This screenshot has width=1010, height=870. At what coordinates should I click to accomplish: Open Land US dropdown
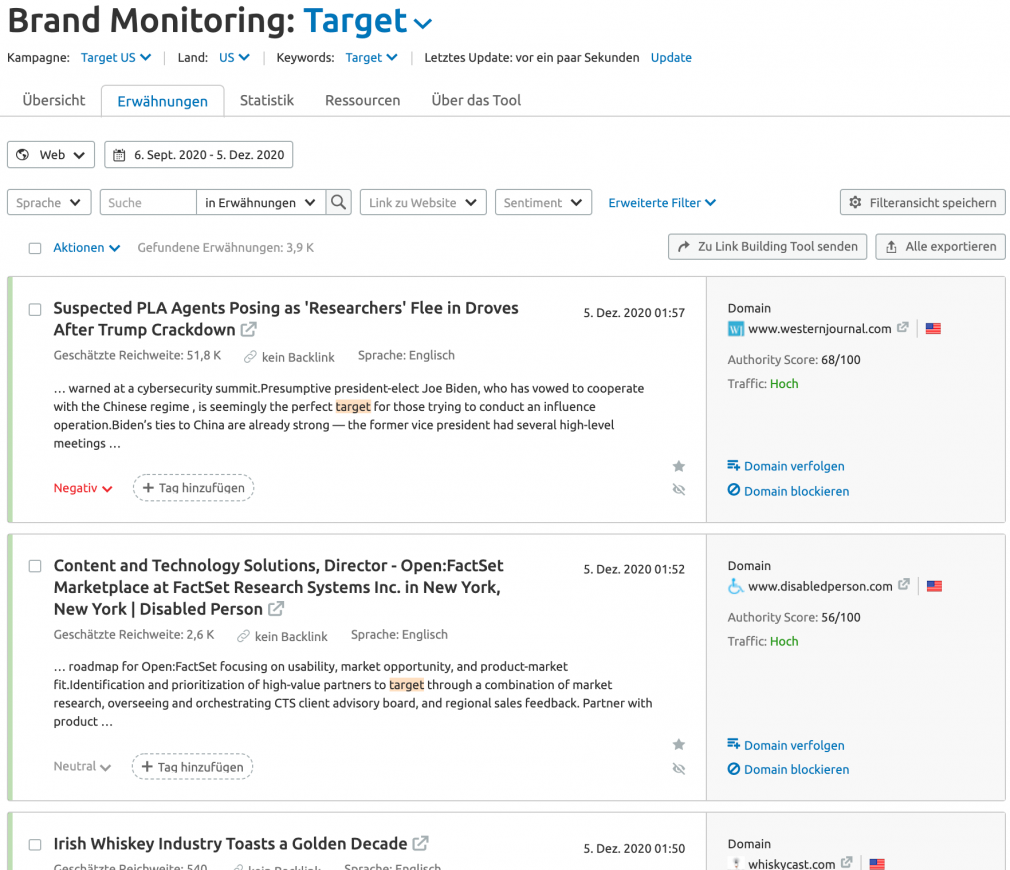234,57
